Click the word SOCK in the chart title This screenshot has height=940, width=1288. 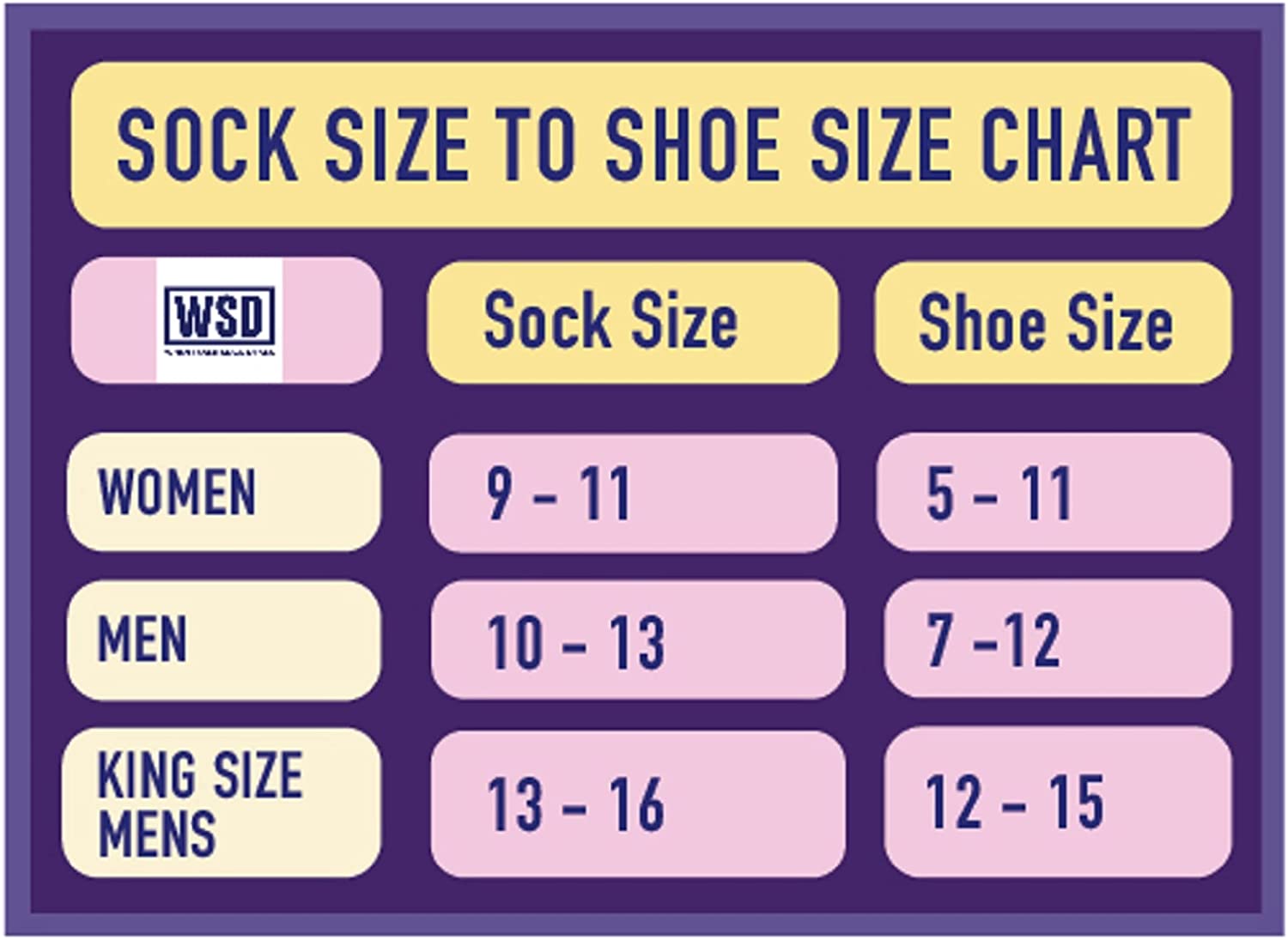207,144
